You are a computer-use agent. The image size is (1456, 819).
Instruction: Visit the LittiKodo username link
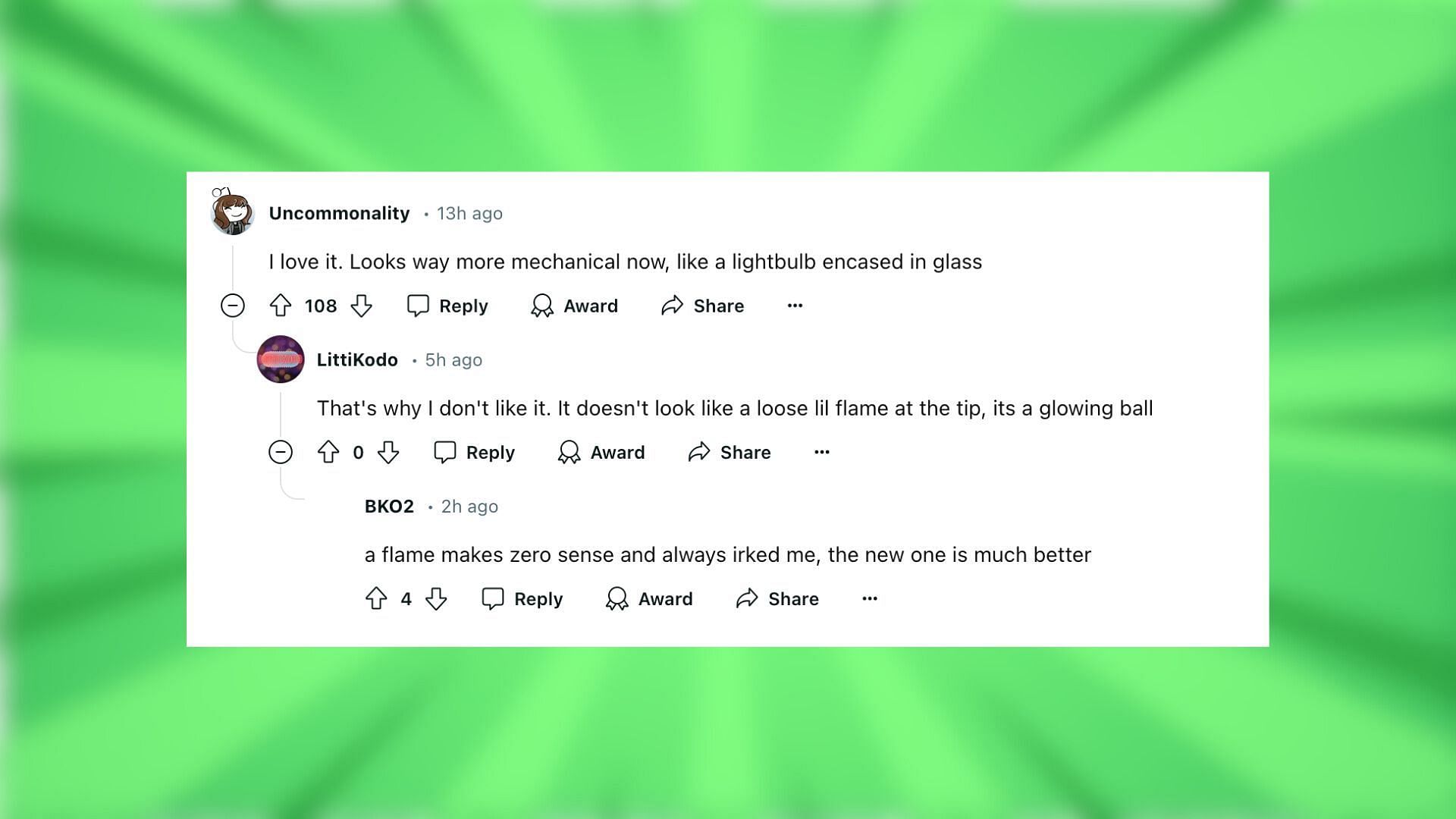click(x=357, y=360)
